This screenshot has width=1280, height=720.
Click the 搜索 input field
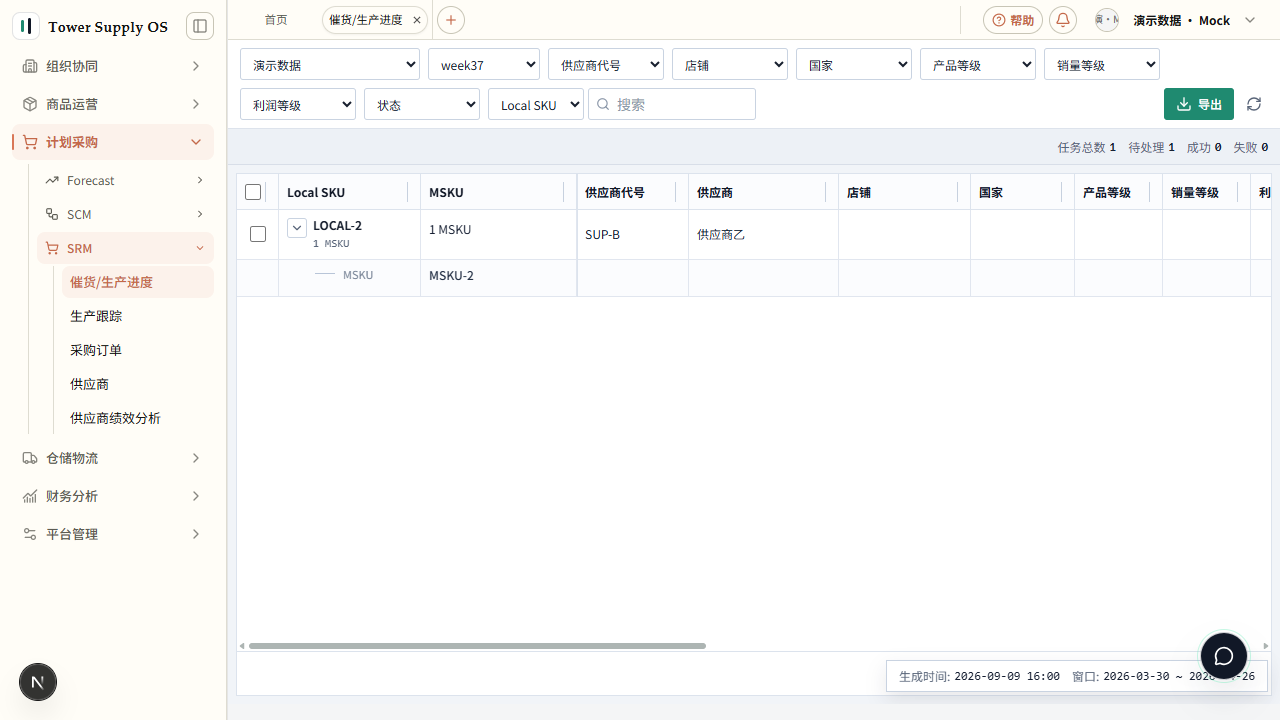click(672, 104)
